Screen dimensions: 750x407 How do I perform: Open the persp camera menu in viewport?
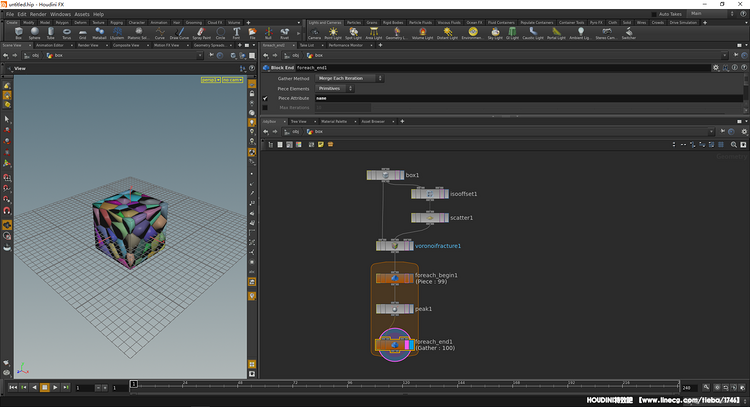[x=210, y=80]
